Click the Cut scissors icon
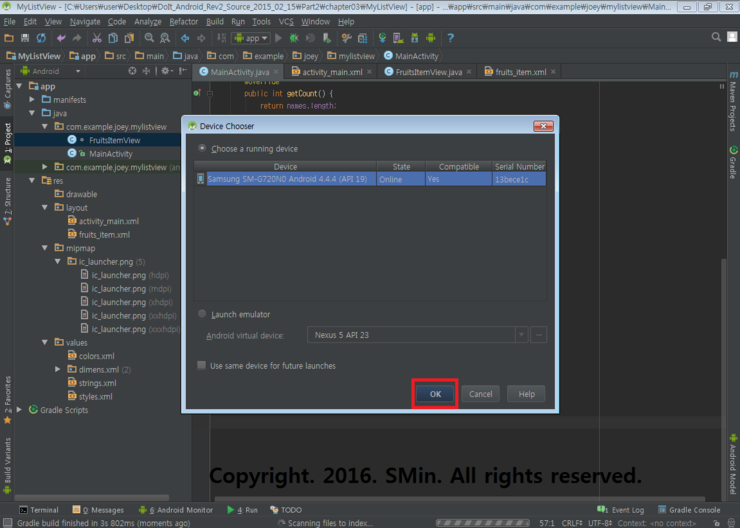 click(97, 38)
